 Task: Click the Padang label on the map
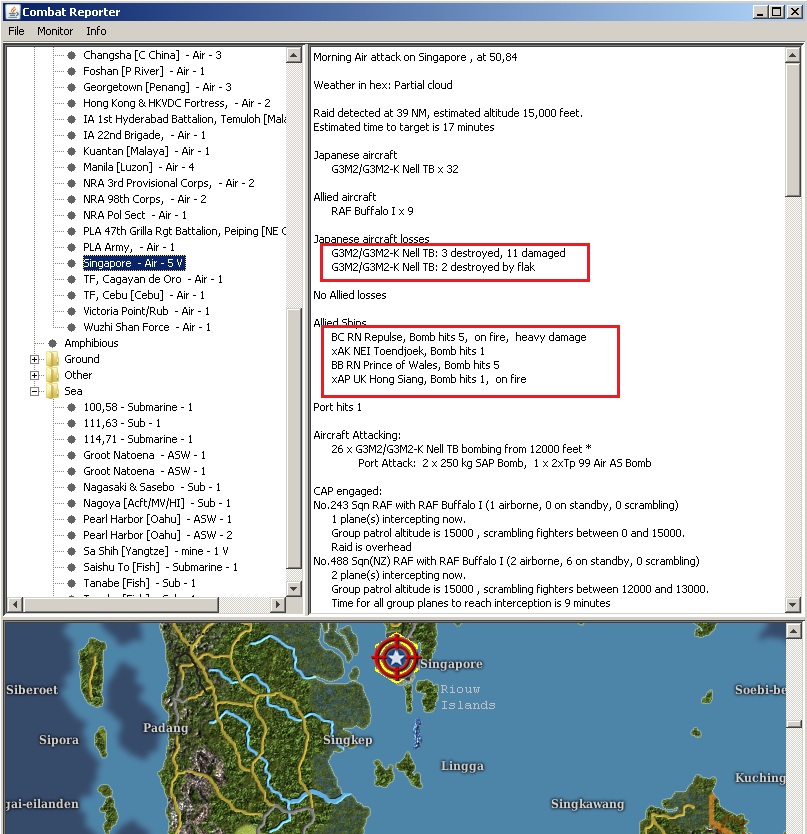pos(165,728)
